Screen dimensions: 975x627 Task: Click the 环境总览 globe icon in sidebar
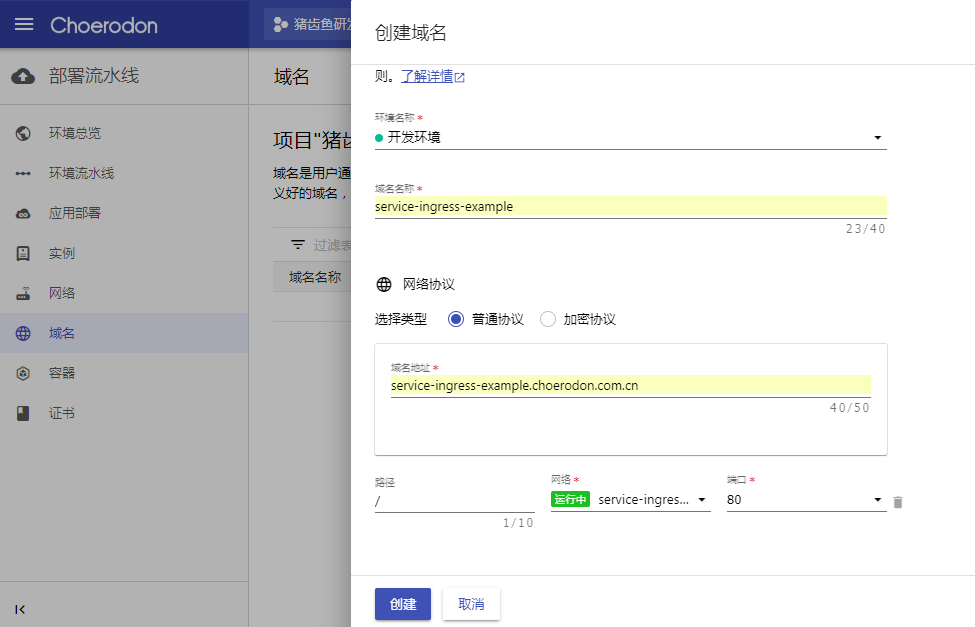pos(23,133)
